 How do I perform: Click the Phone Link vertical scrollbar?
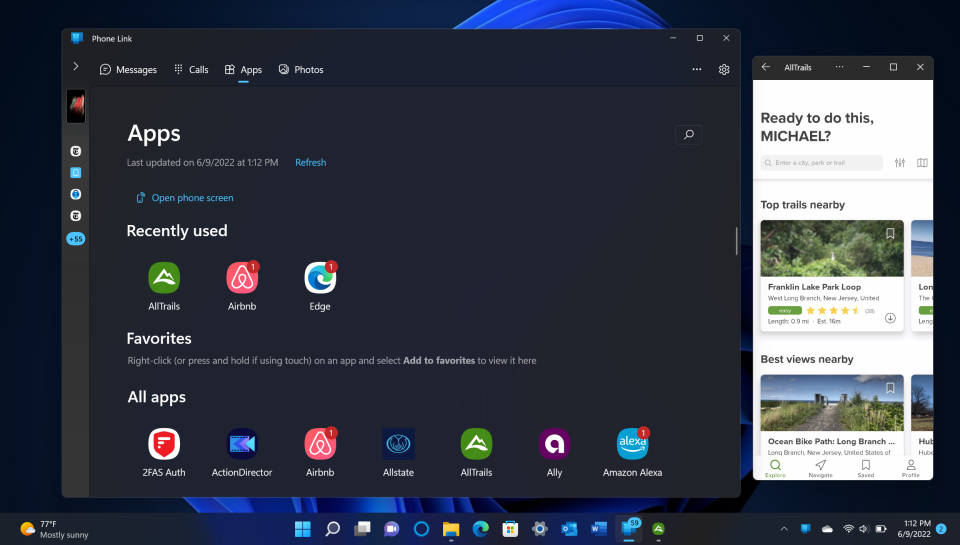coord(737,241)
